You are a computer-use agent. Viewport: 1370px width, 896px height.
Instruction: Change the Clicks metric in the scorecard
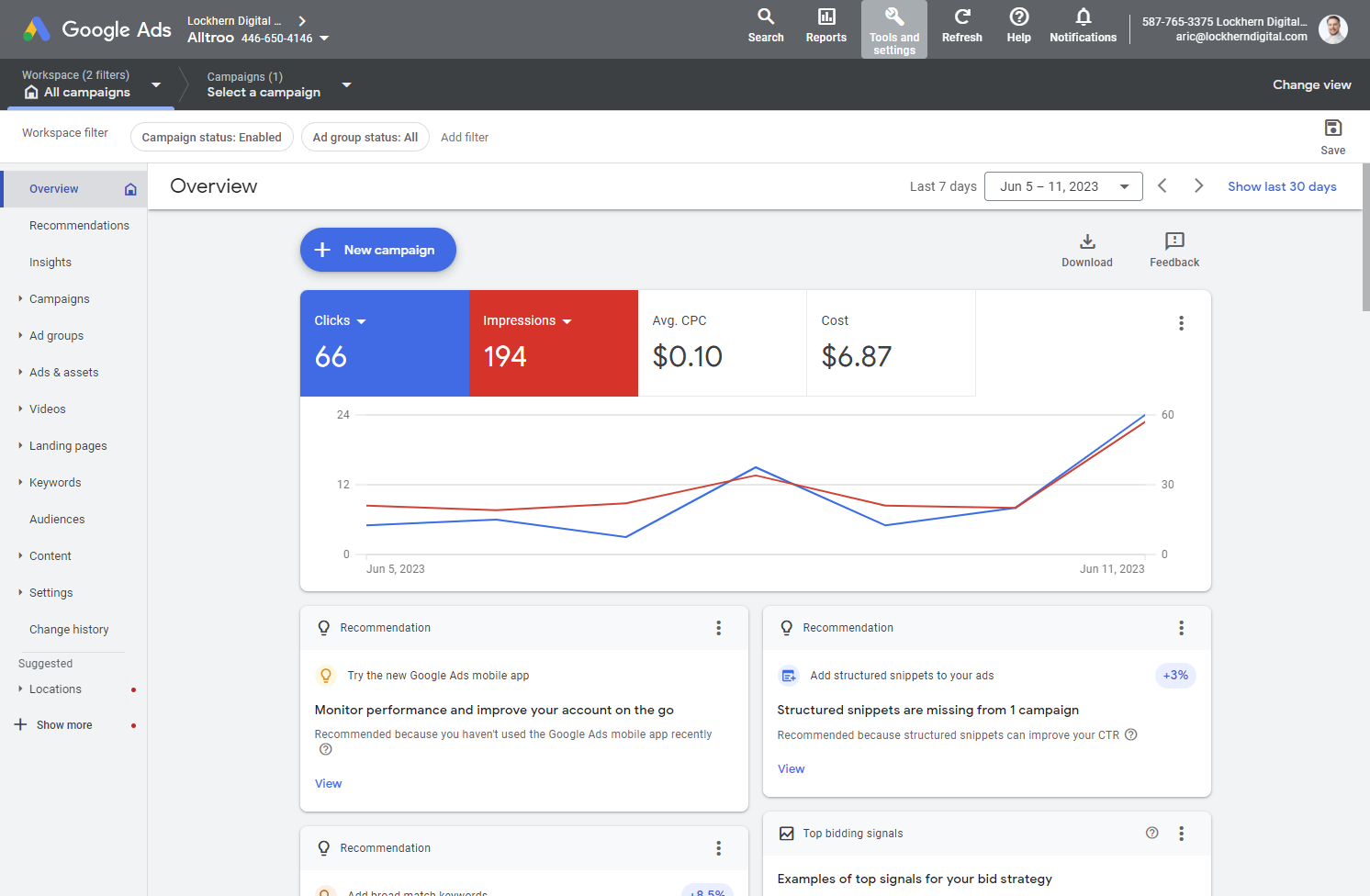click(x=340, y=320)
